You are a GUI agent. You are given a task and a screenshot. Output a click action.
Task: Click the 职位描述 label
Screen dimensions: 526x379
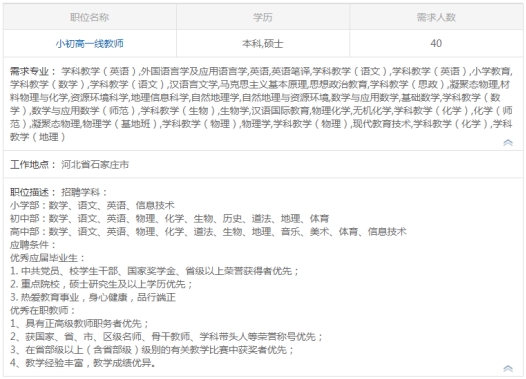[x=33, y=192]
